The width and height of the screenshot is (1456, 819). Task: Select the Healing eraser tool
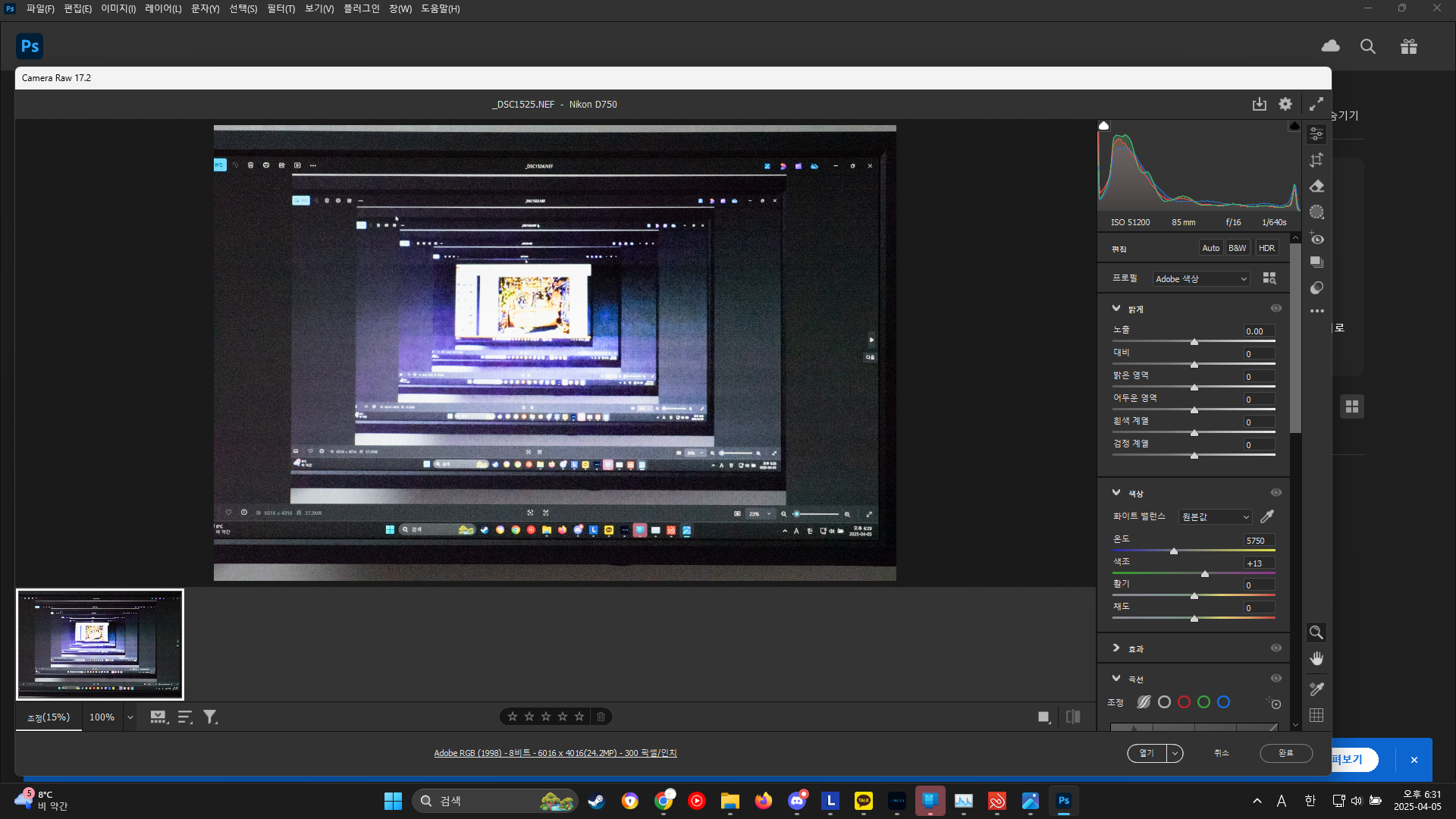(1316, 187)
